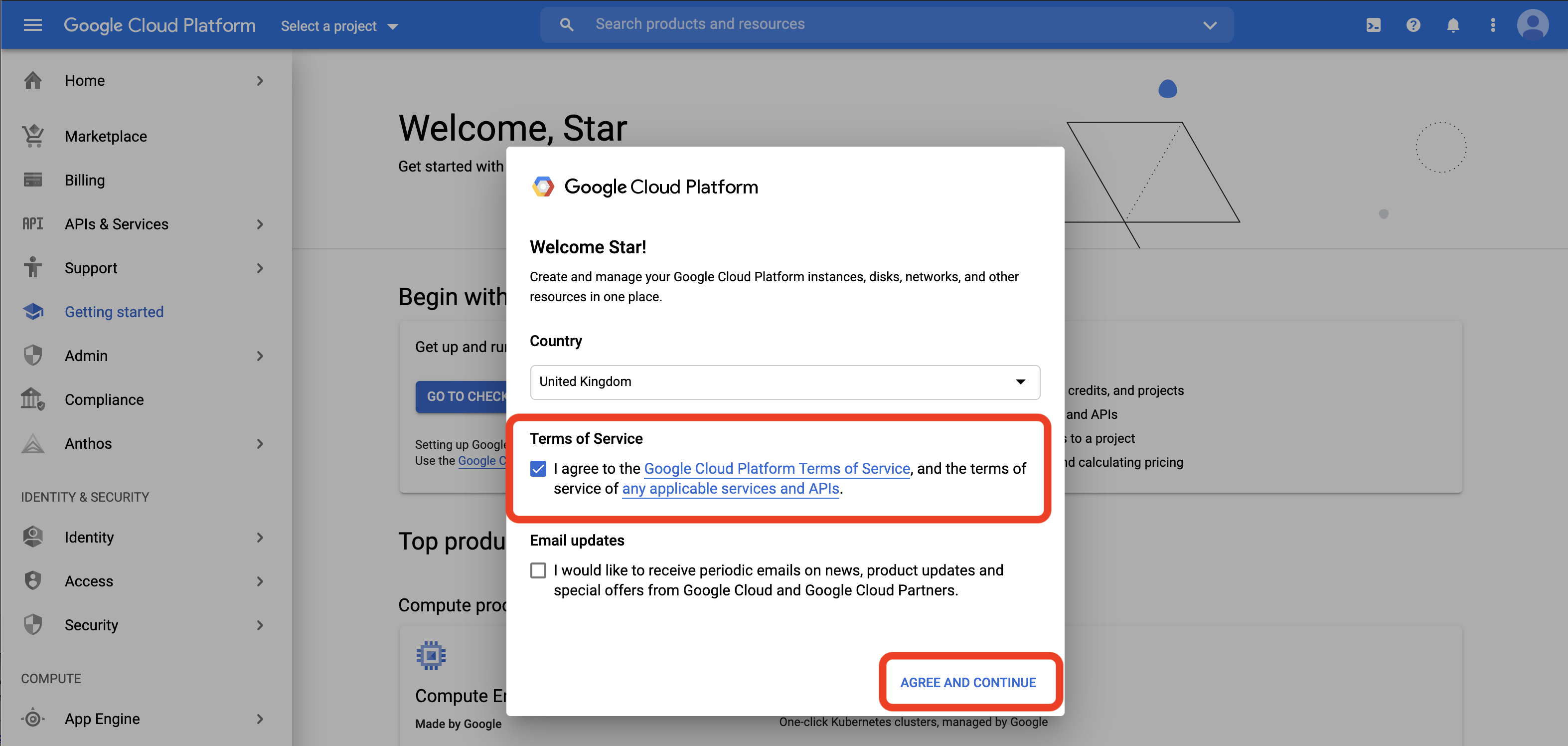Click the App Engine target icon
This screenshot has width=1568, height=746.
[x=33, y=719]
